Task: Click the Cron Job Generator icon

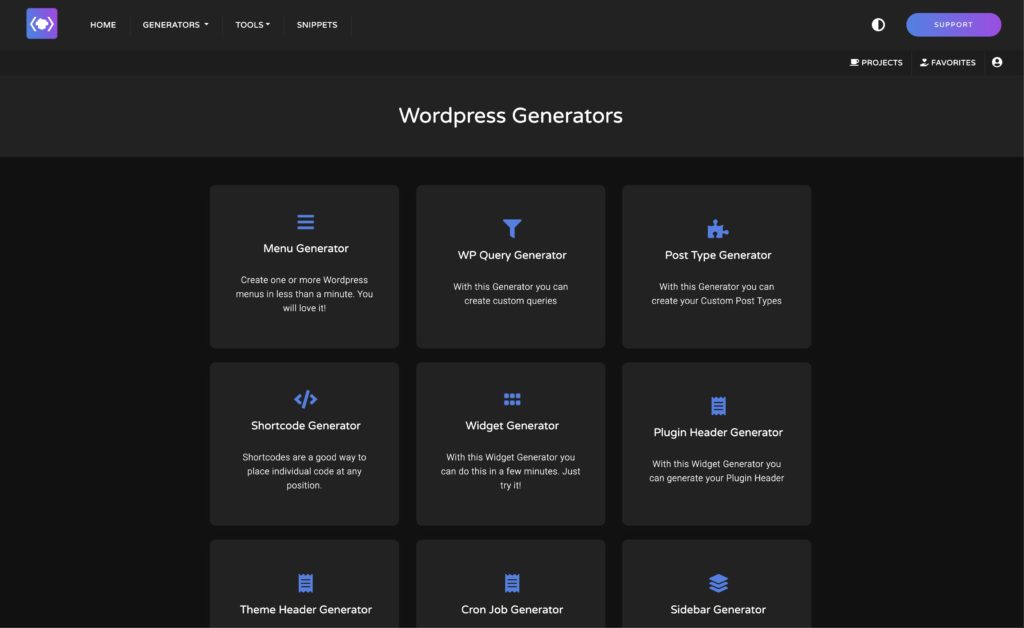Action: coord(511,581)
